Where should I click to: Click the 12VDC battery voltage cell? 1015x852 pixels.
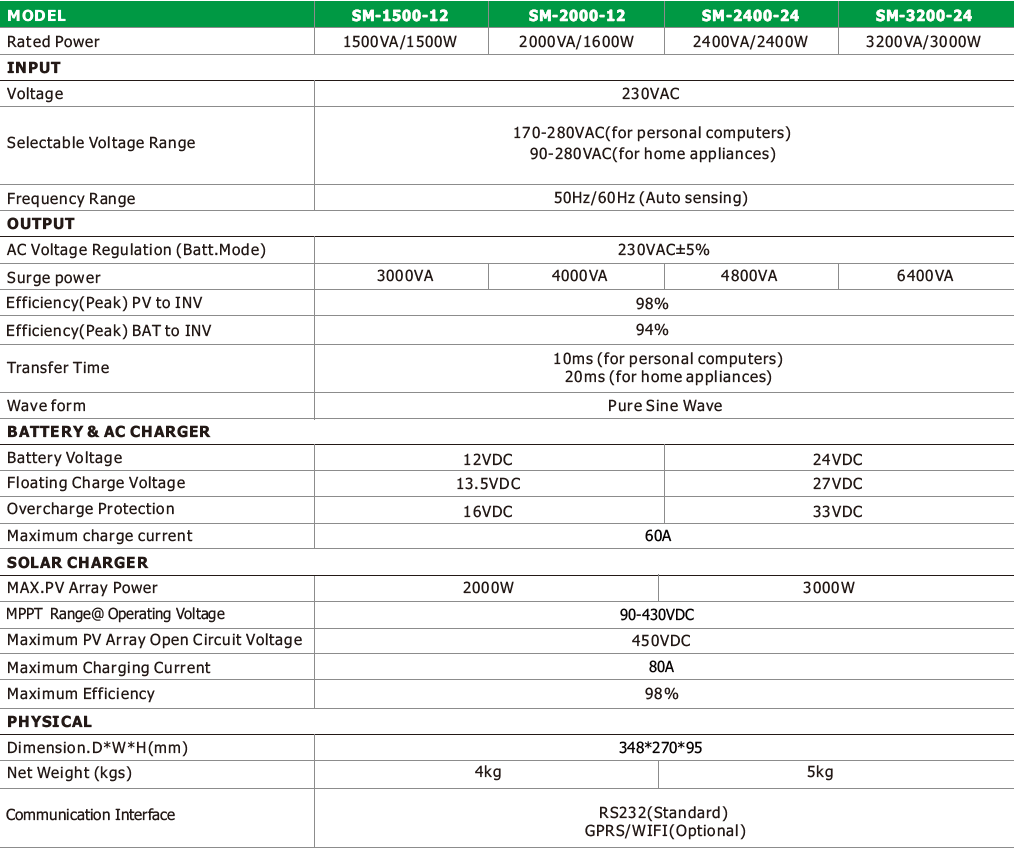pyautogui.click(x=488, y=459)
